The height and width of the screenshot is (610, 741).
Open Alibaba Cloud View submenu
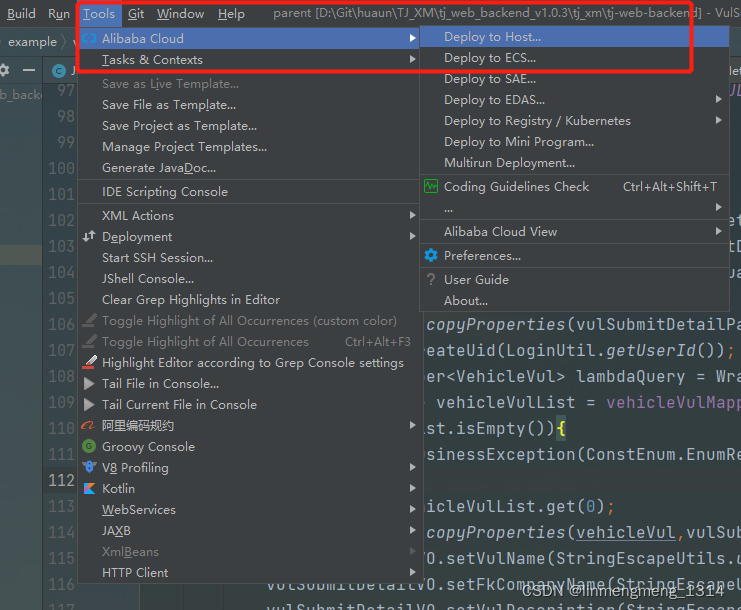point(574,232)
